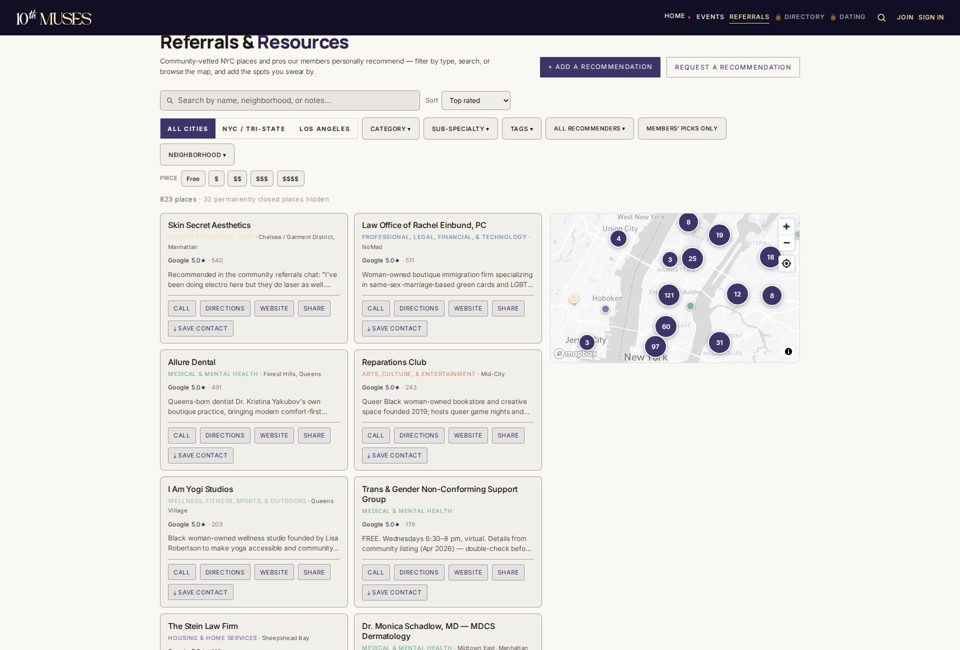Click the map cluster marked 25
Screen dimensions: 960x650
pyautogui.click(x=692, y=258)
